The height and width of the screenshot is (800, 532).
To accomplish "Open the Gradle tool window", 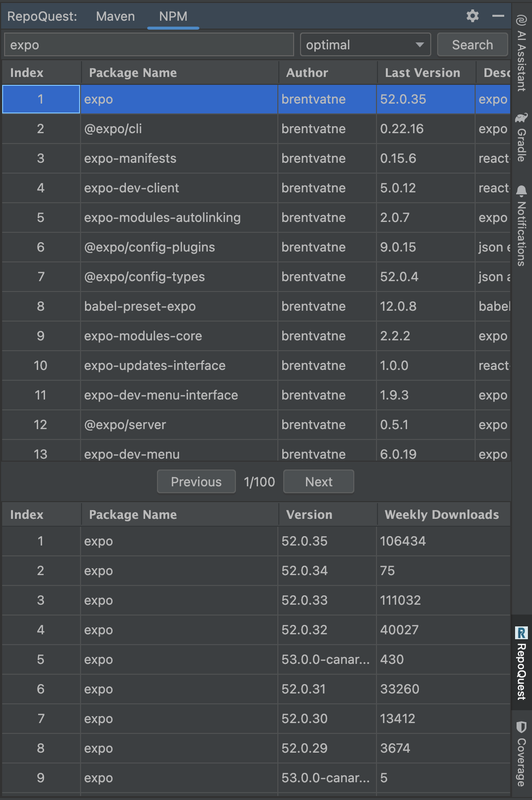I will tap(521, 137).
